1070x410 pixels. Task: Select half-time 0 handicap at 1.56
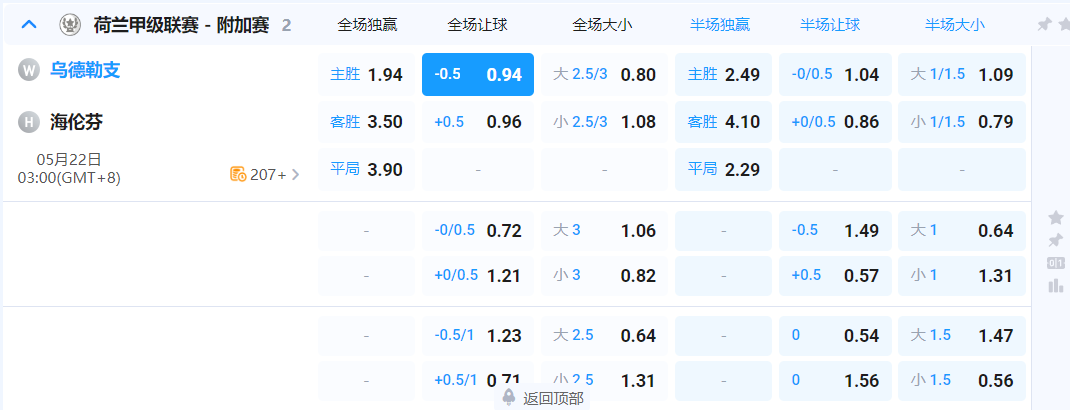pyautogui.click(x=835, y=381)
